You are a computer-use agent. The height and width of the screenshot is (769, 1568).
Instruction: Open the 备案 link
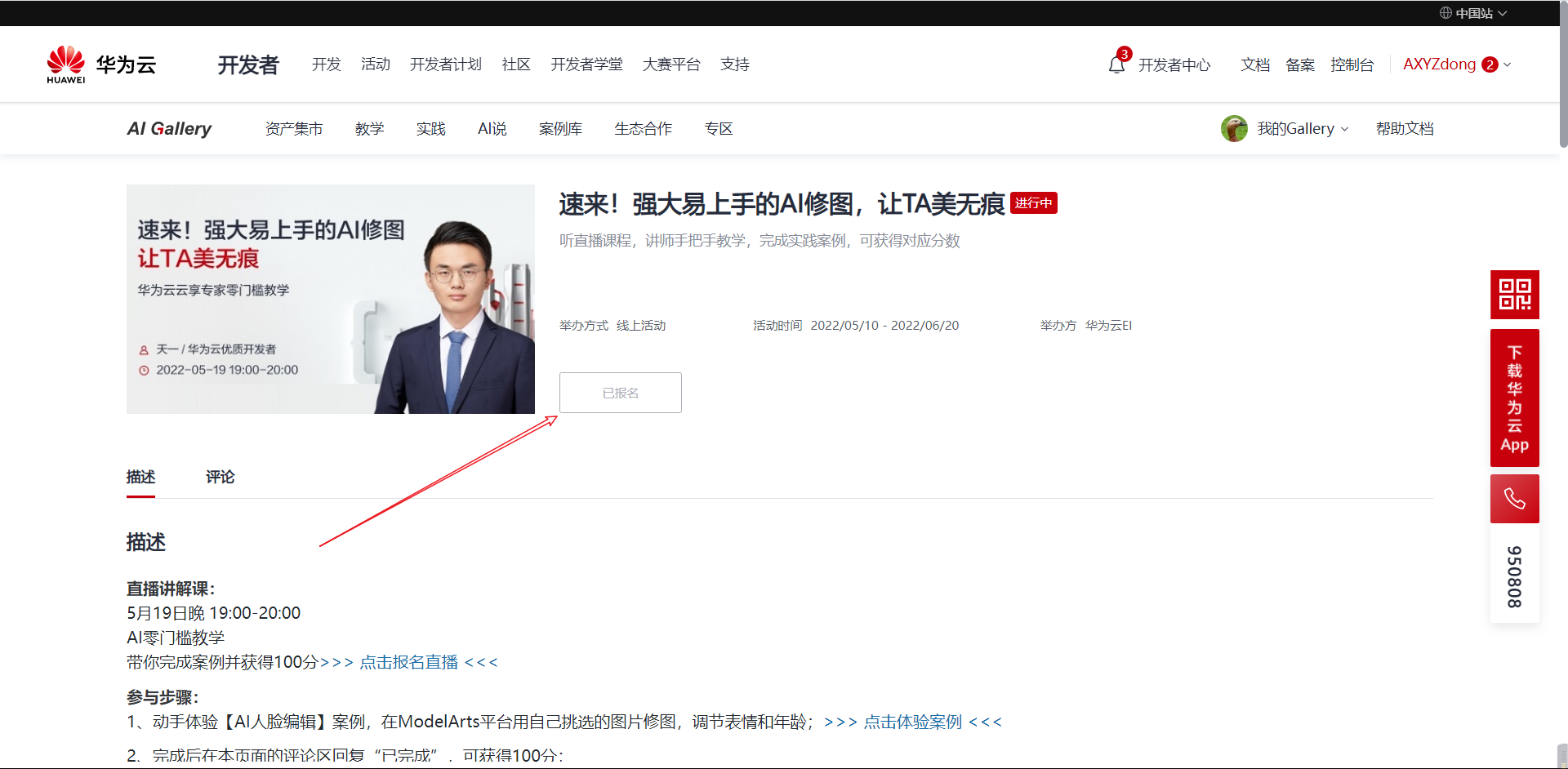click(x=1300, y=64)
